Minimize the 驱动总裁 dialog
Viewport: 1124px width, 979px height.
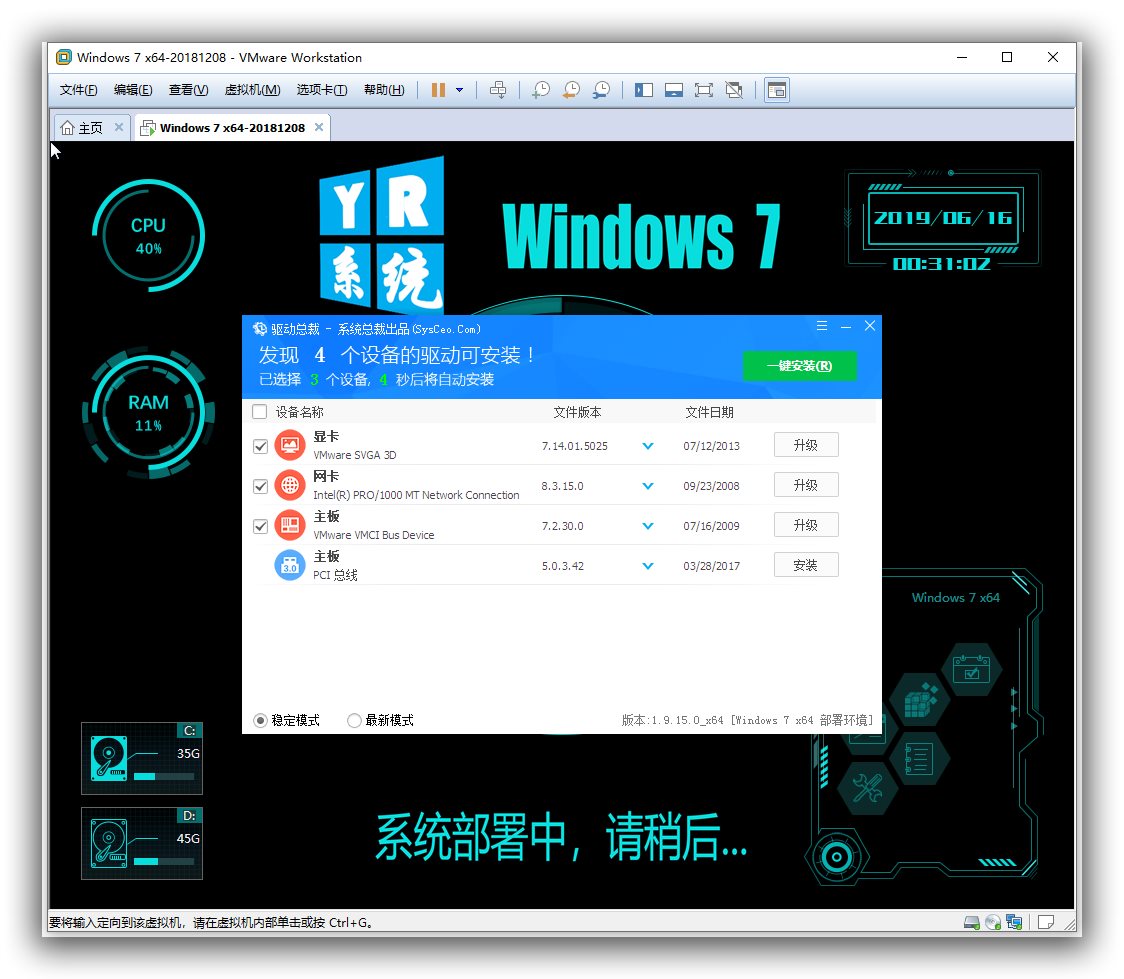(846, 326)
